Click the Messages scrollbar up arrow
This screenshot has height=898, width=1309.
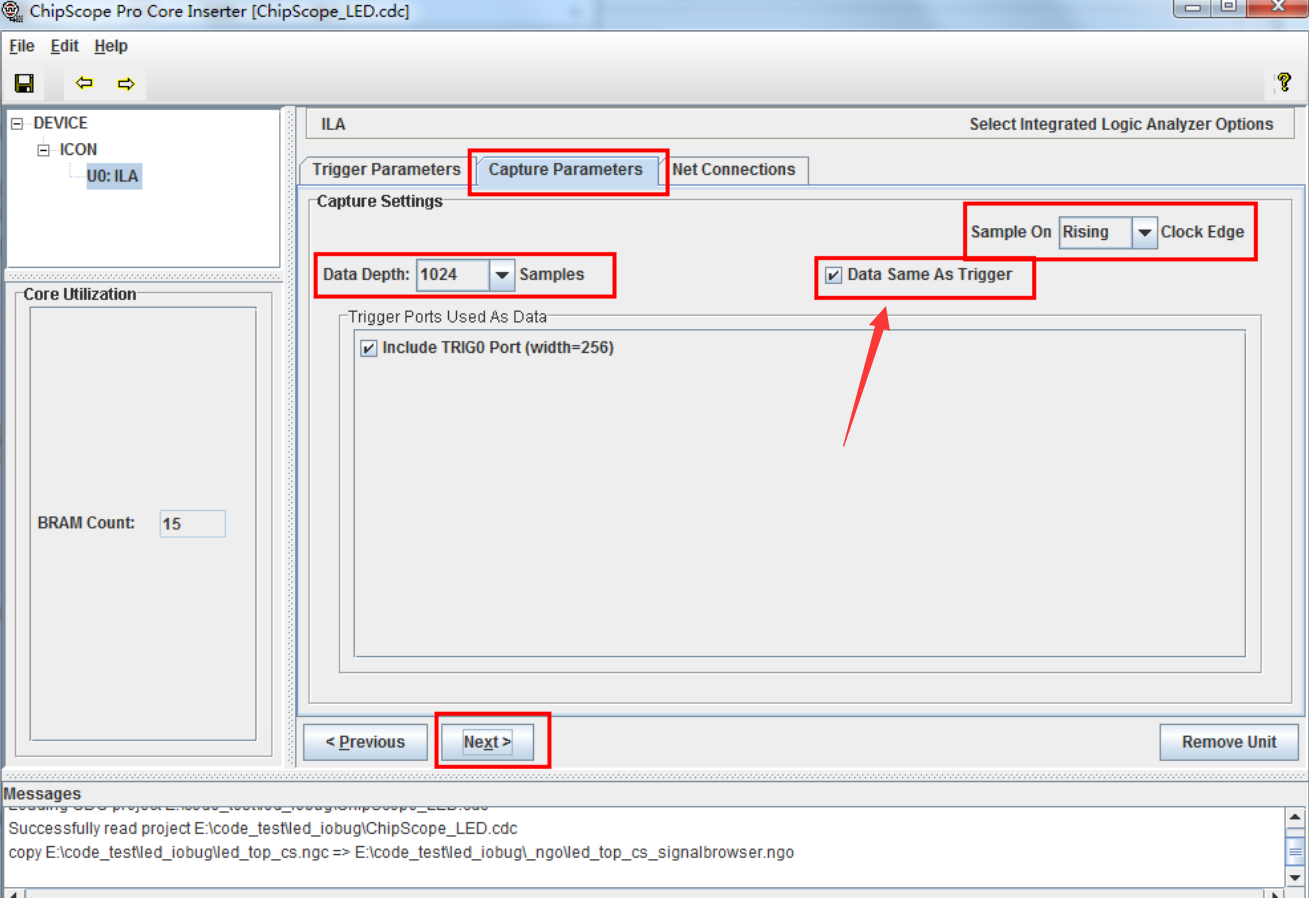click(x=1295, y=817)
